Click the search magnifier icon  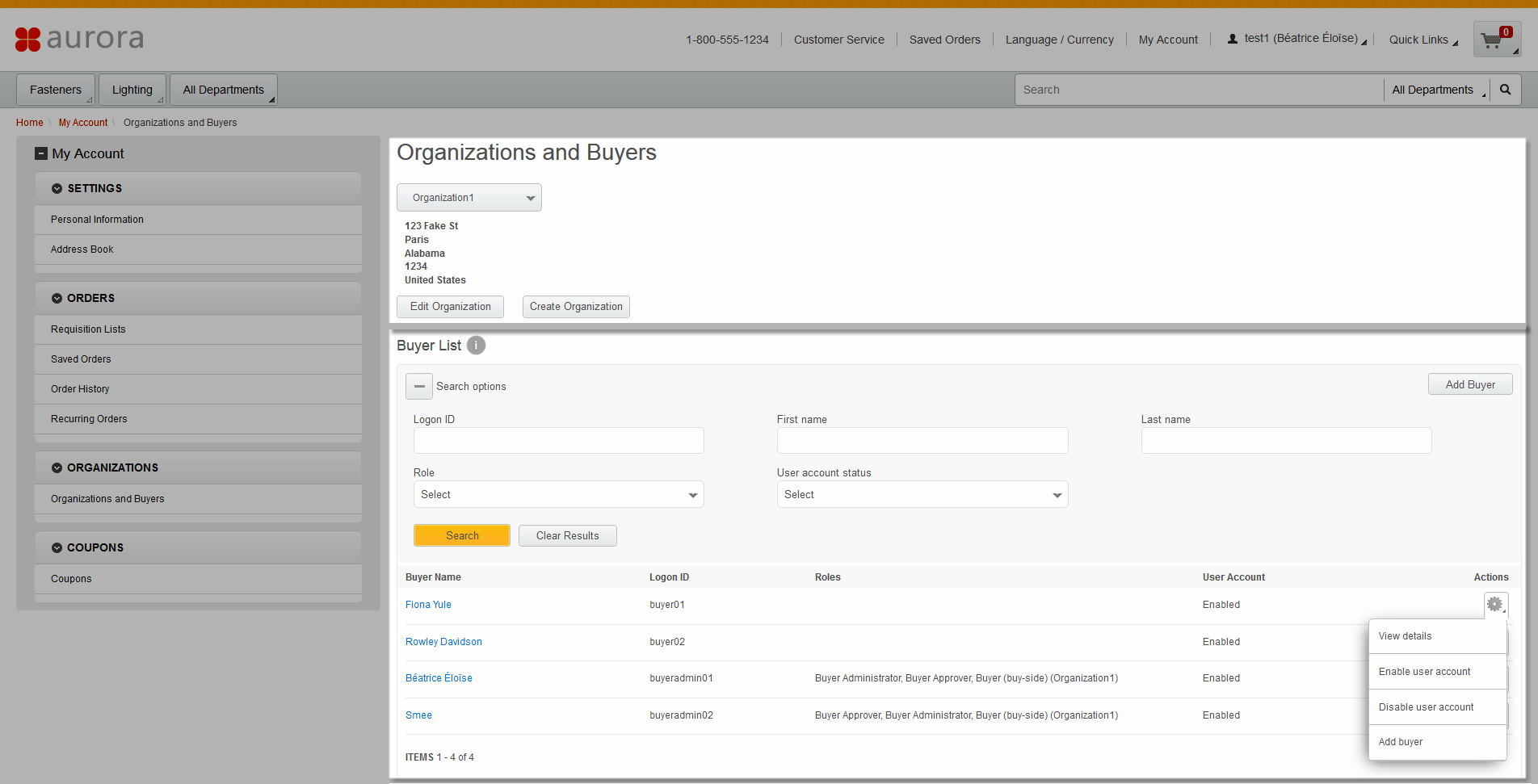pyautogui.click(x=1504, y=89)
